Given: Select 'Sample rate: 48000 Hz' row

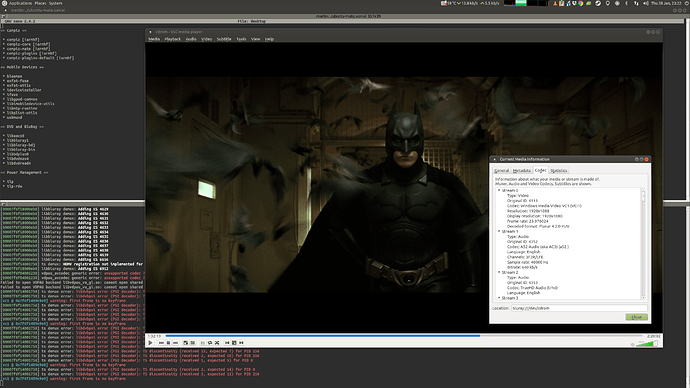Looking at the screenshot, I should tap(527, 262).
